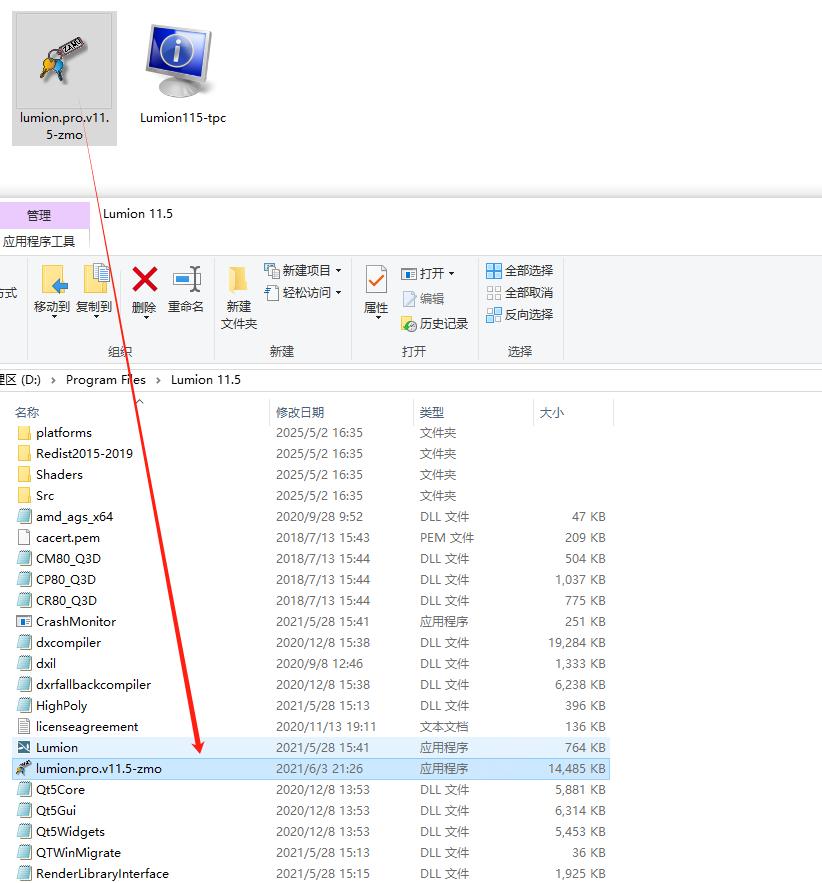Expand the 复制到 dropdown arrow

(96, 317)
